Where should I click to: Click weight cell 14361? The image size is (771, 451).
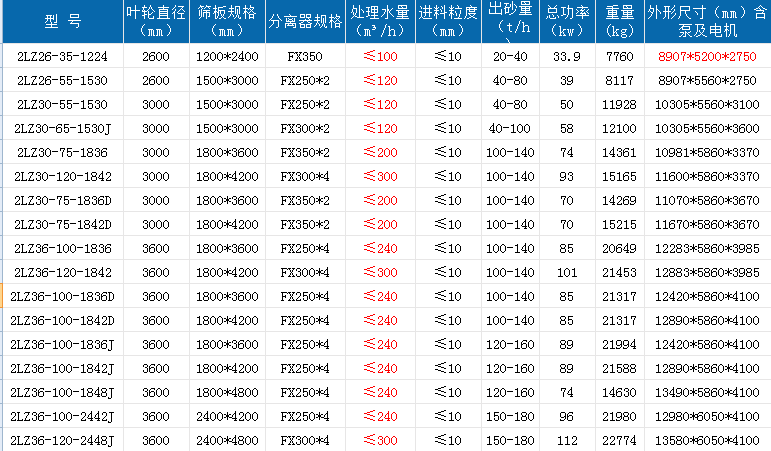pyautogui.click(x=620, y=152)
